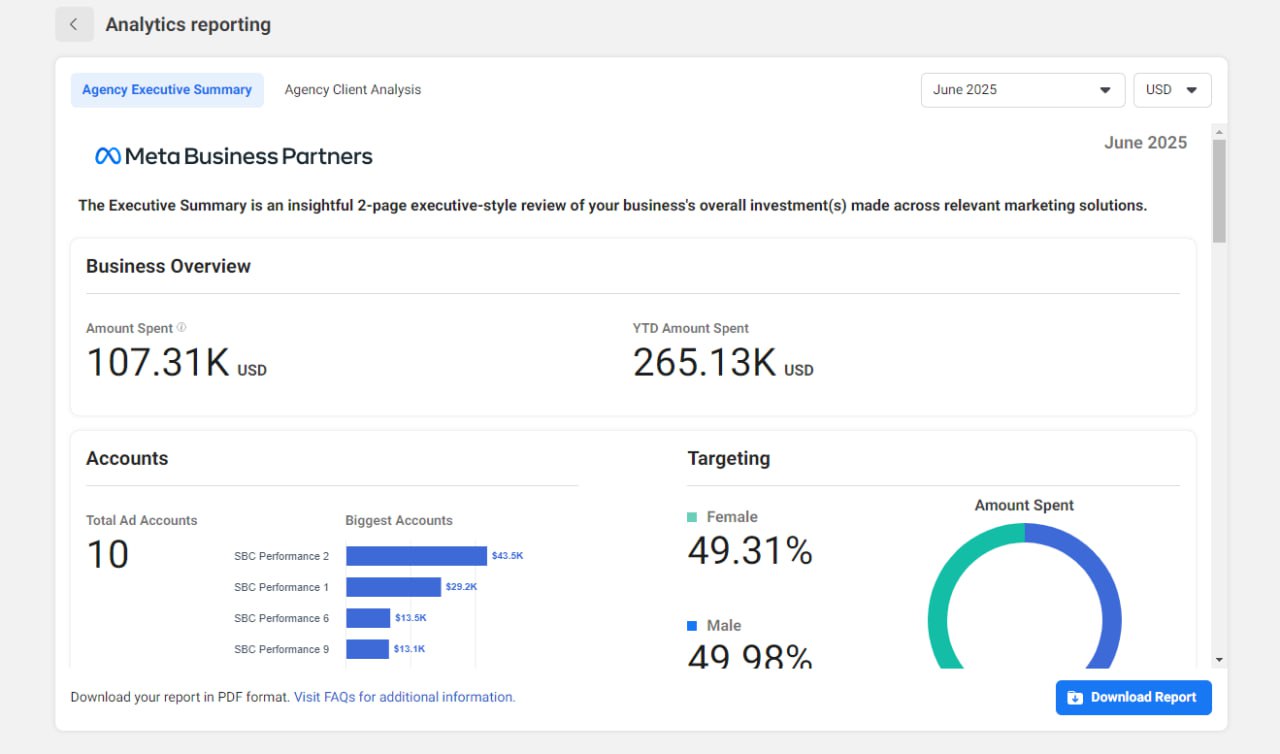The width and height of the screenshot is (1280, 754).
Task: Click the Meta infinity logo
Action: (108, 156)
